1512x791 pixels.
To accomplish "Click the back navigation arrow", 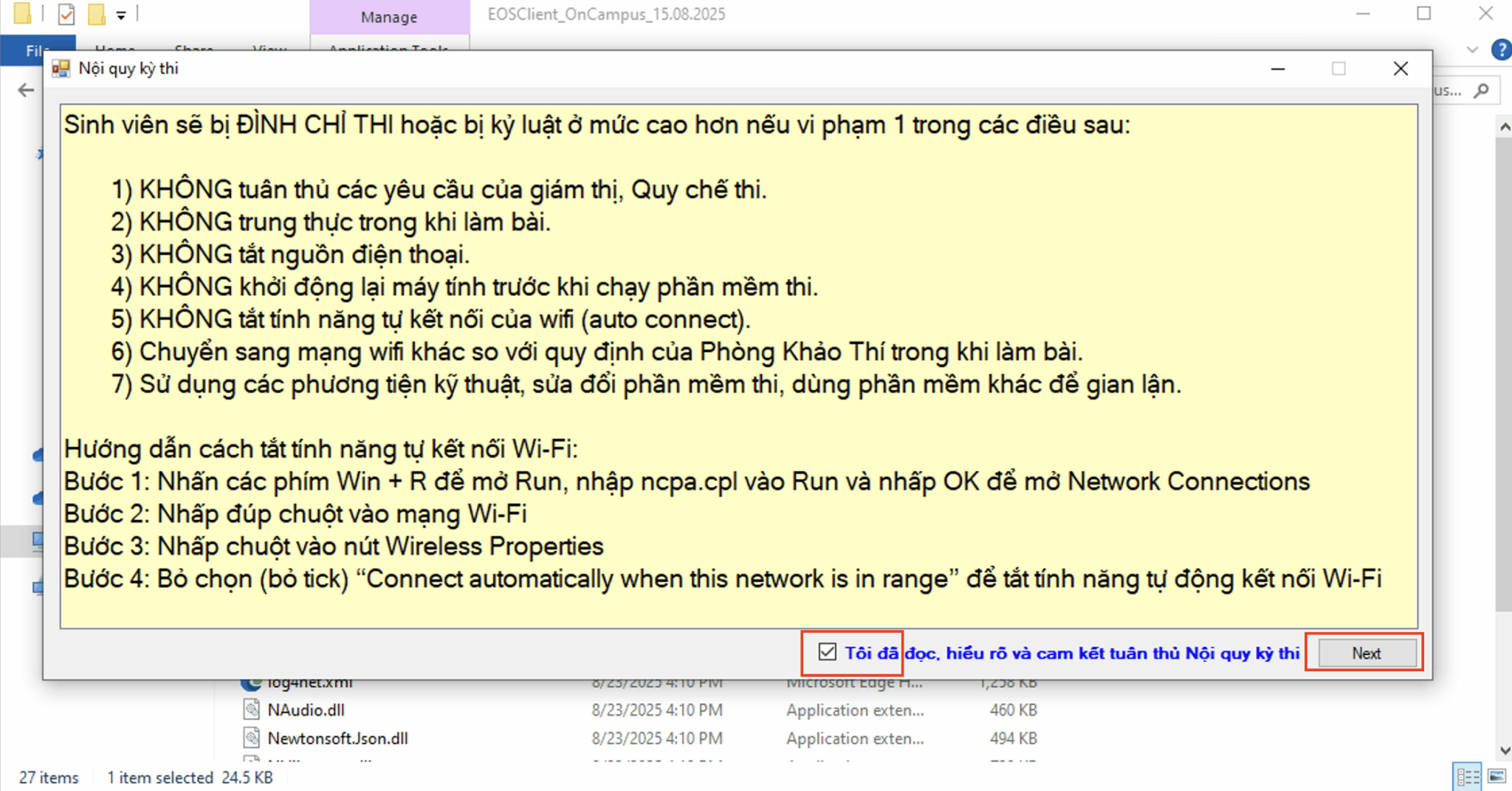I will coord(25,90).
